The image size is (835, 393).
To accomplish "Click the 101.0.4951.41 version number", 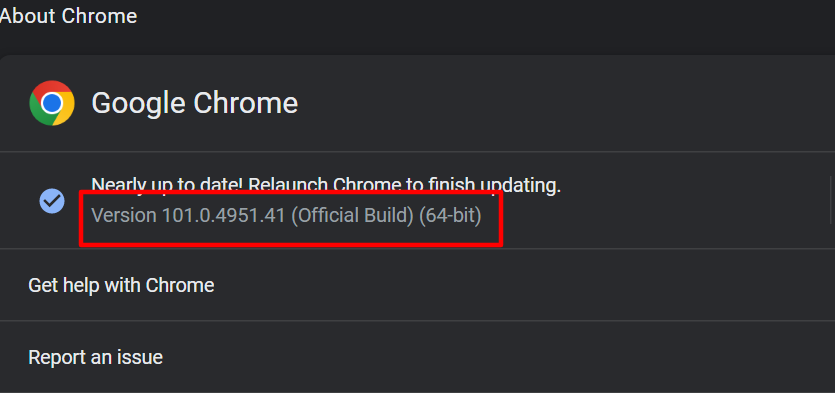I will 223,216.
